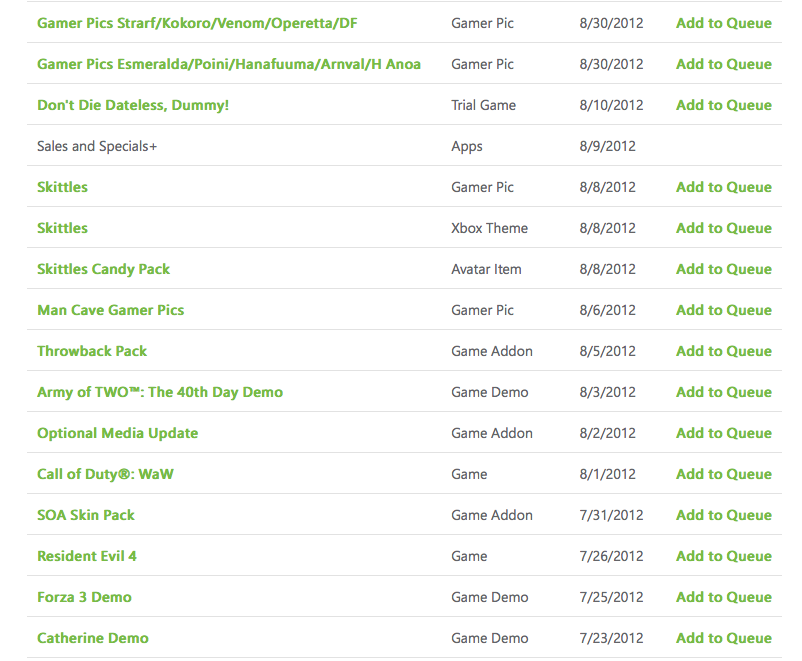Select 'Game Addon' type in Optional Media Update row
The image size is (802, 661).
pyautogui.click(x=492, y=433)
